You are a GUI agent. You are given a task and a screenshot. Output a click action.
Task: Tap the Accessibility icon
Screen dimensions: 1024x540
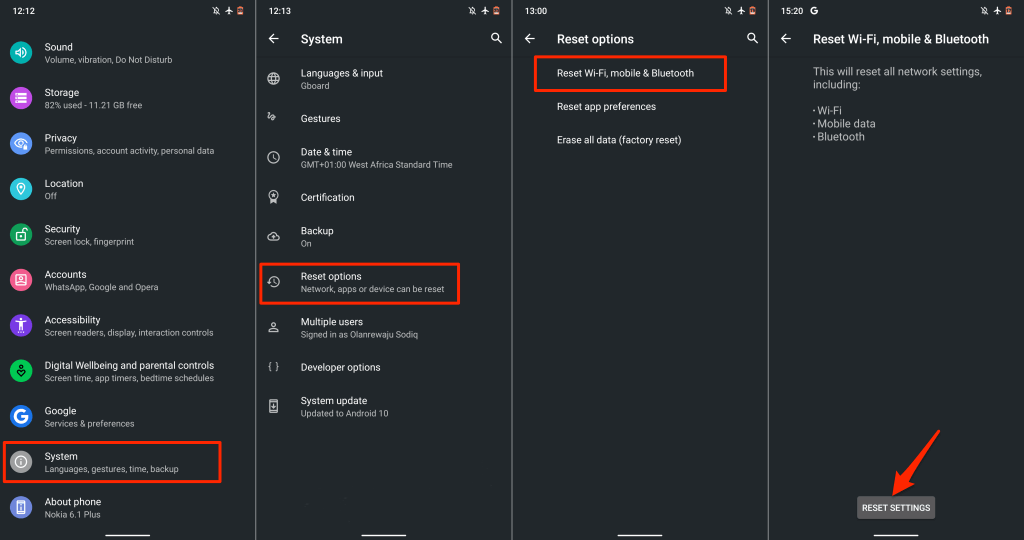21,326
